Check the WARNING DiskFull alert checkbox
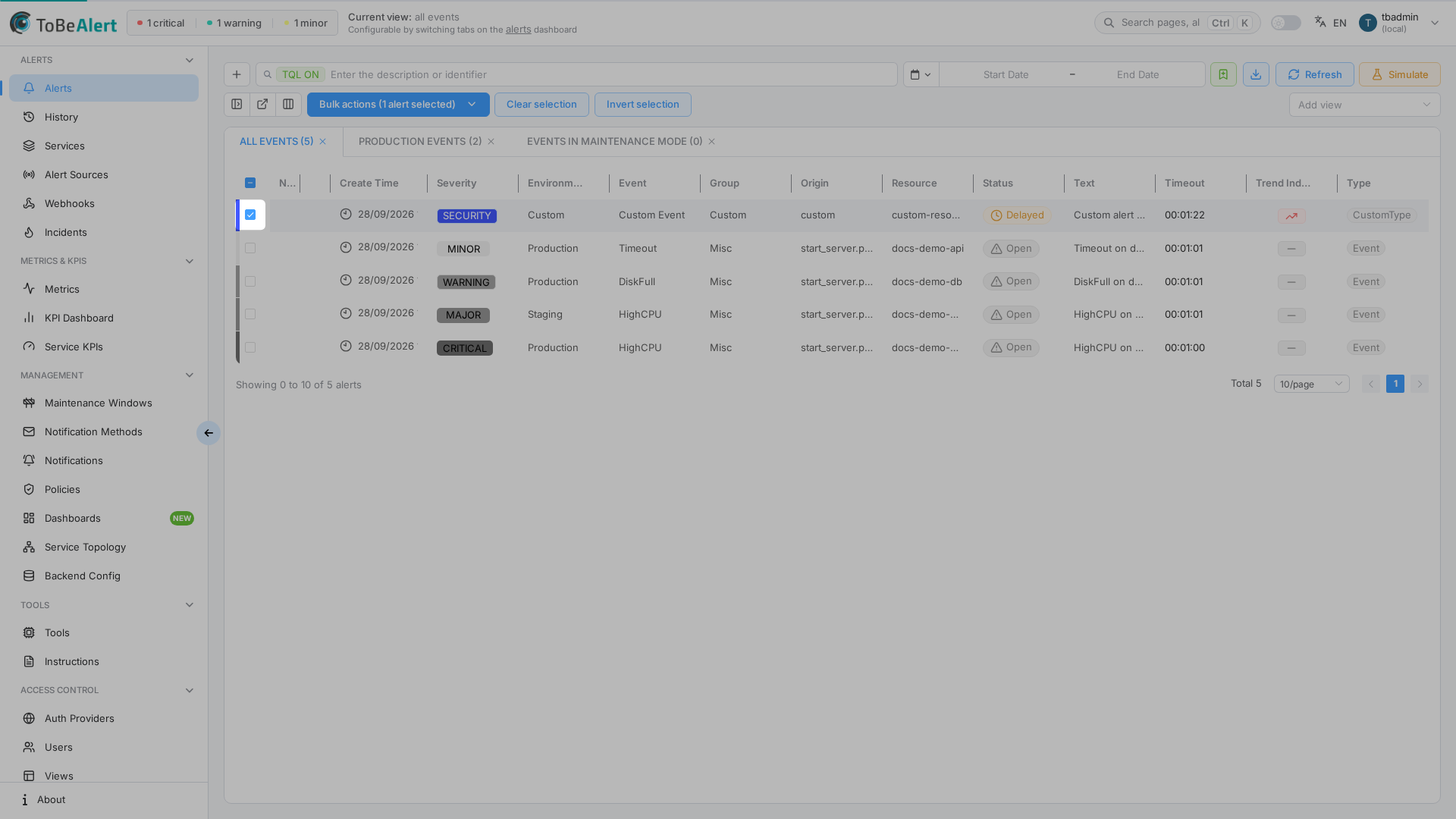 click(250, 281)
